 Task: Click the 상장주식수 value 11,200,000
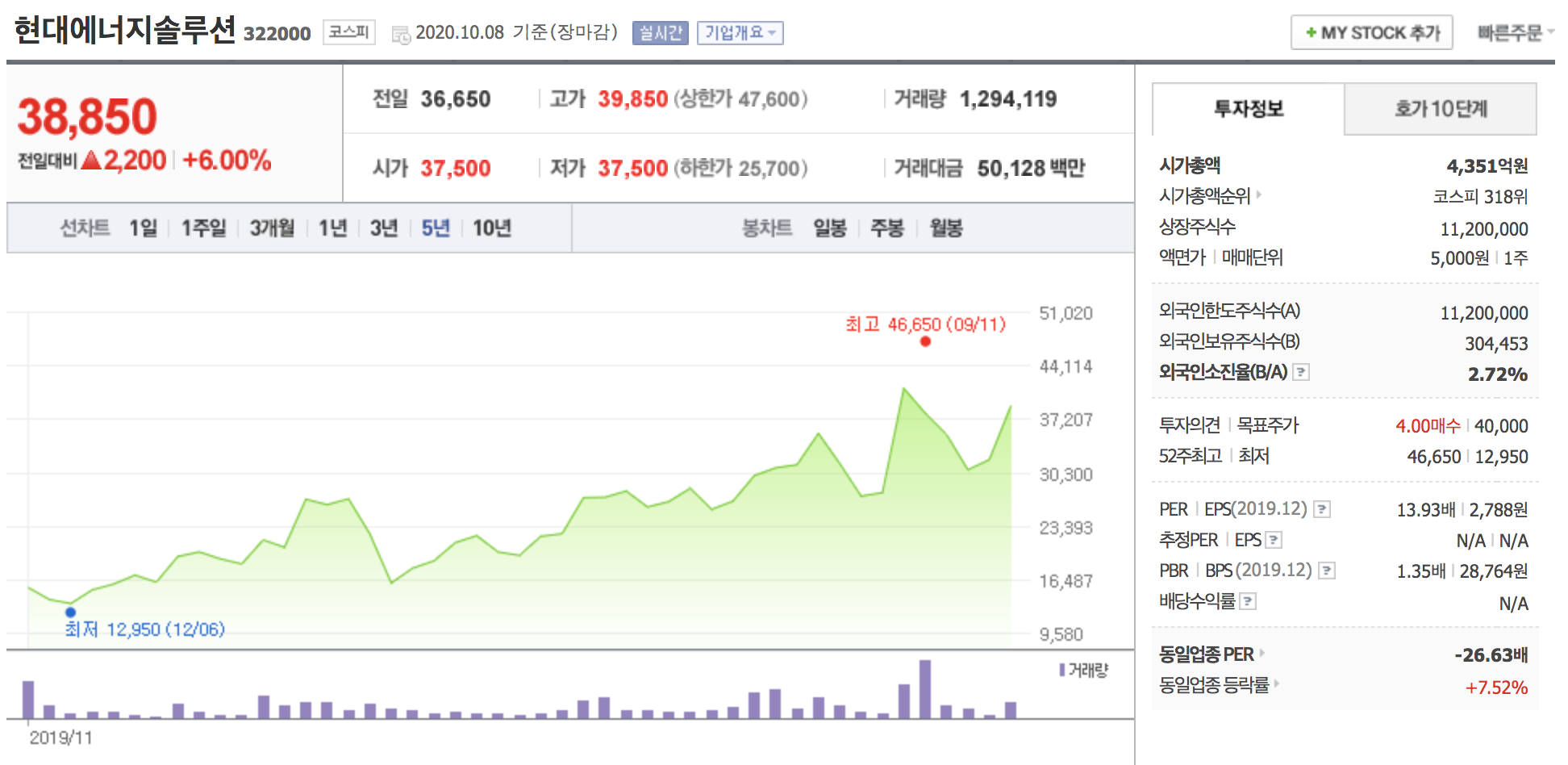(1484, 229)
